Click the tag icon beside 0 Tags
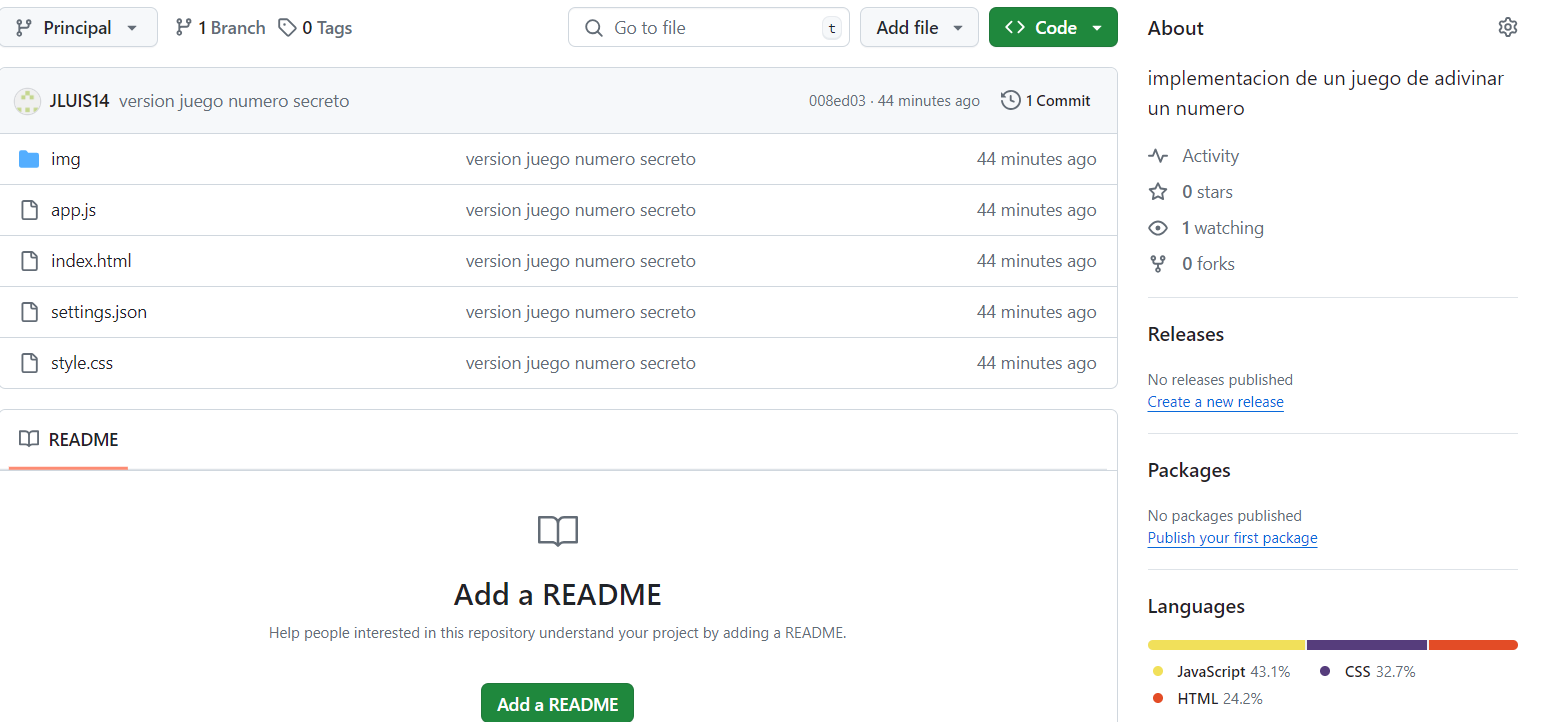The width and height of the screenshot is (1563, 722). pyautogui.click(x=287, y=27)
